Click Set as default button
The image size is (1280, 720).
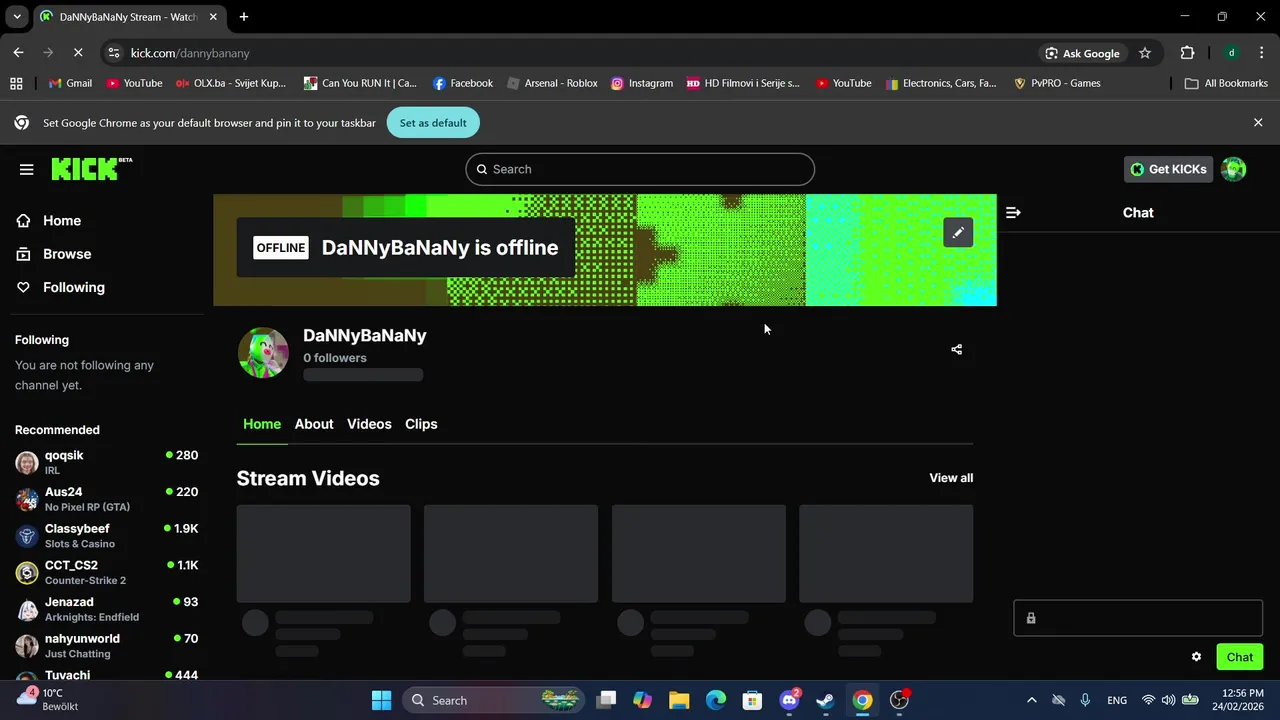pyautogui.click(x=433, y=122)
